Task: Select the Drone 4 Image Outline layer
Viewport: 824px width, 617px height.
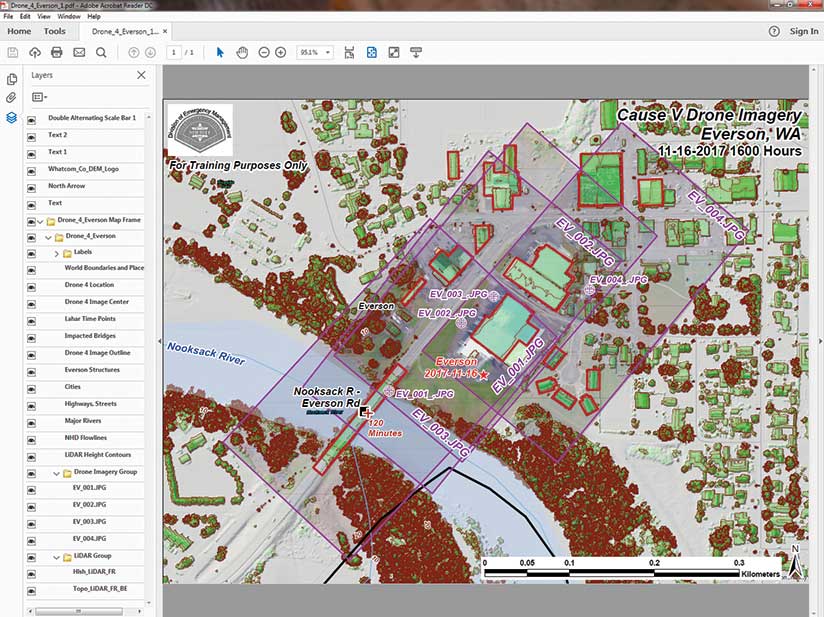Action: (97, 353)
